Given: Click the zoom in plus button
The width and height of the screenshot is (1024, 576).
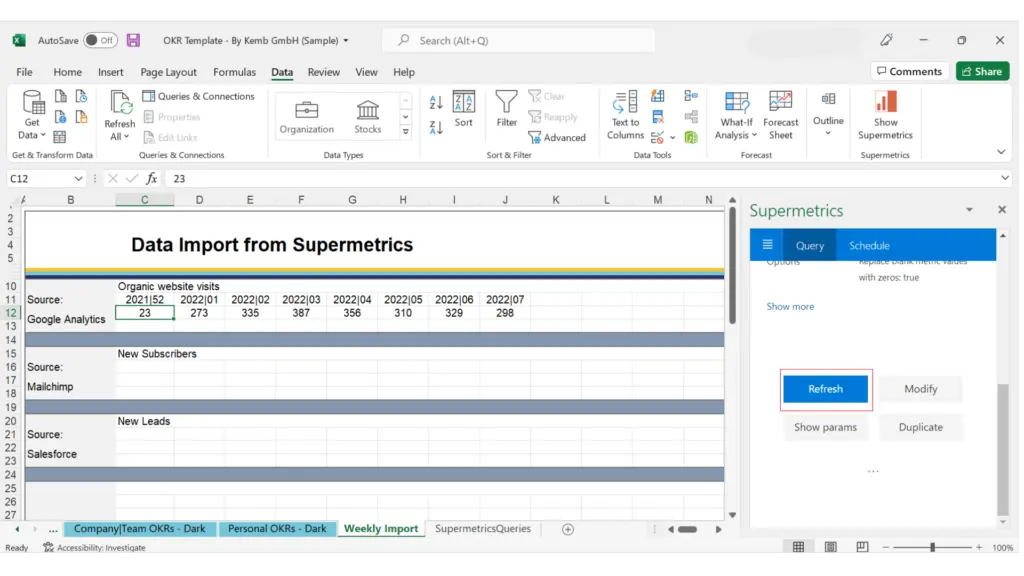Looking at the screenshot, I should coord(978,547).
